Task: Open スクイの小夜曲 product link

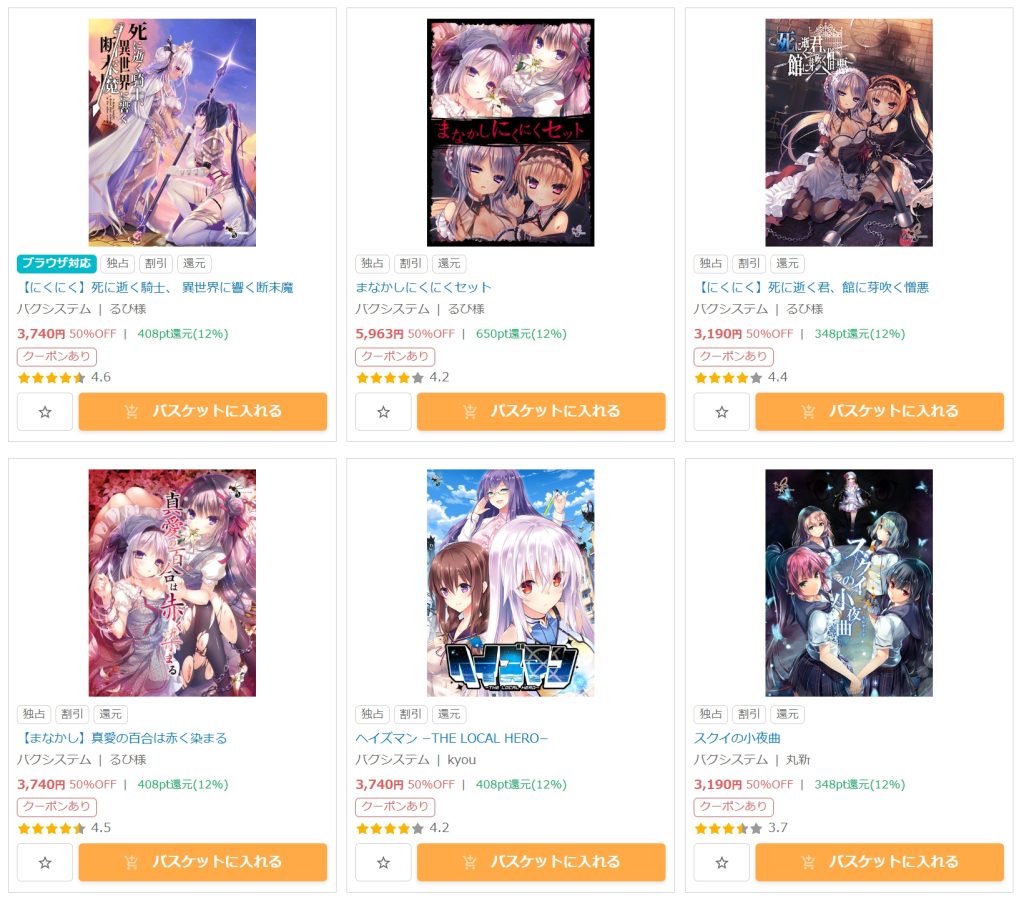Action: click(737, 738)
